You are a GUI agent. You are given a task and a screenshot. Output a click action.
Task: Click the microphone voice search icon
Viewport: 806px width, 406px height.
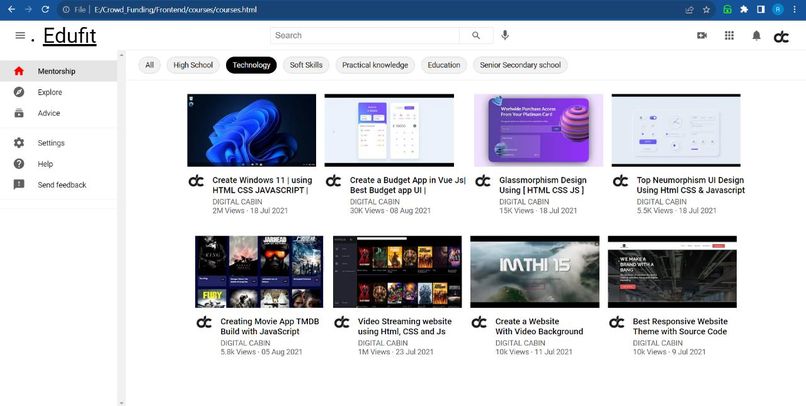coord(505,35)
